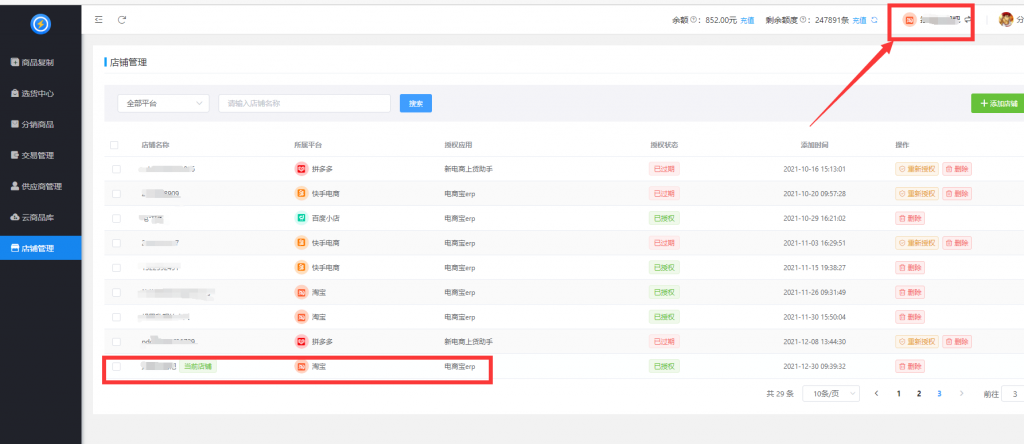
Task: Open the 10条/页 page size dropdown
Action: tap(831, 394)
